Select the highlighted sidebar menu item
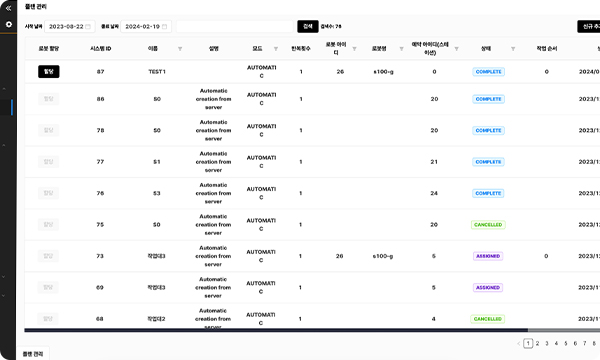The image size is (600, 360). pyautogui.click(x=7, y=107)
